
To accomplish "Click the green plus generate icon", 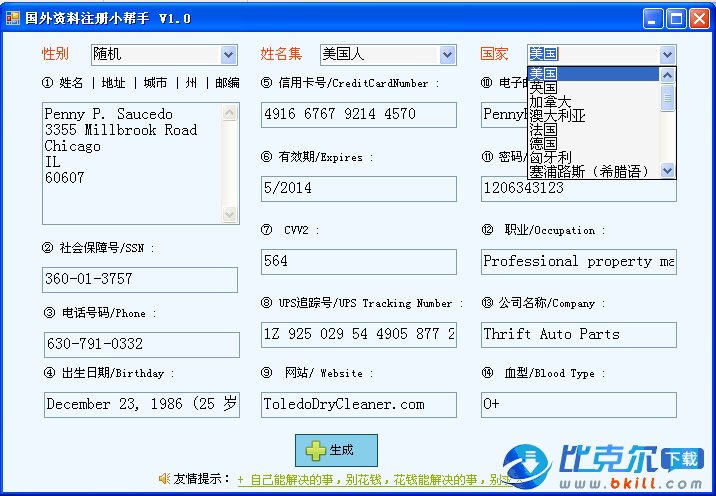I will click(316, 450).
